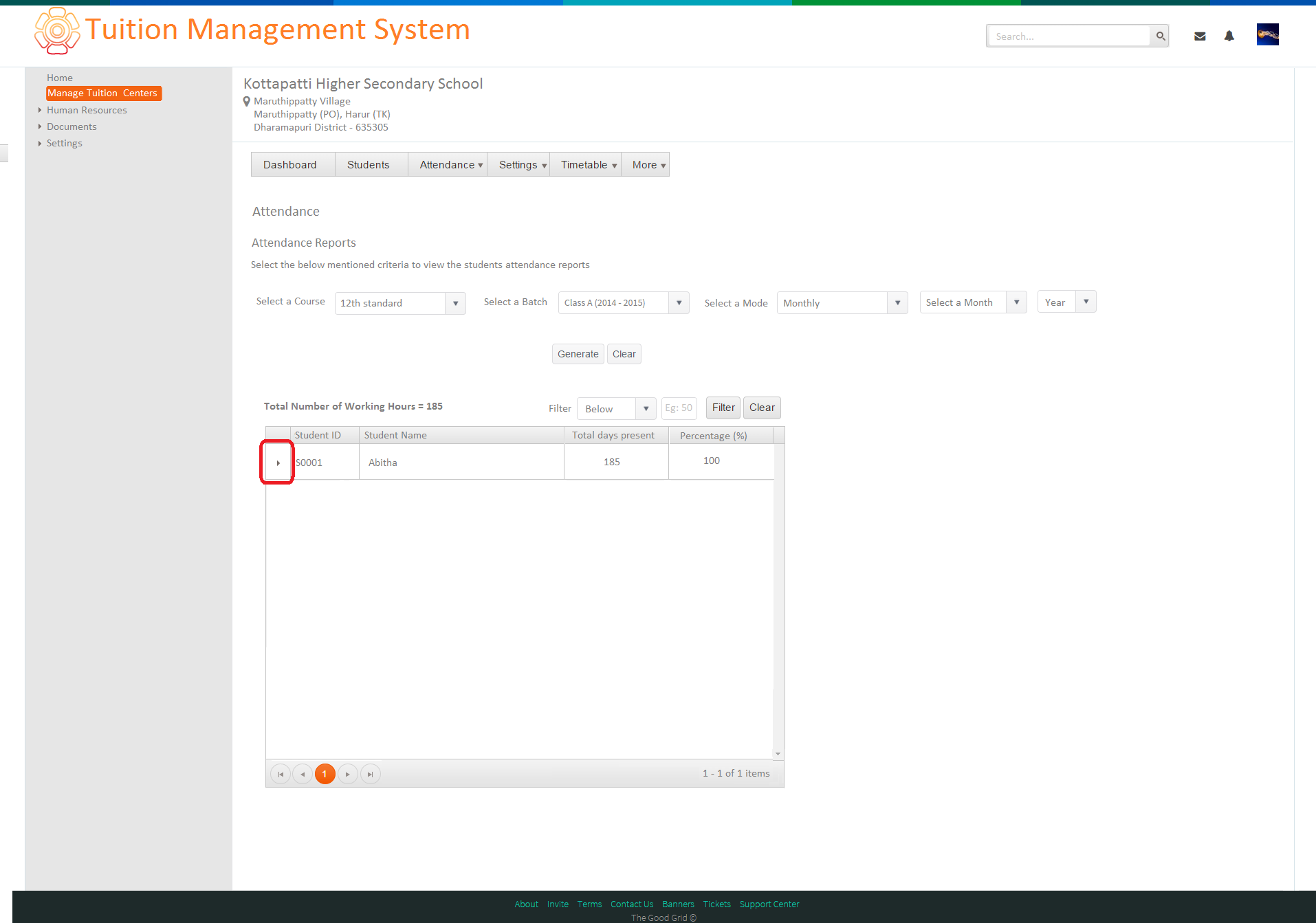Viewport: 1316px width, 923px height.
Task: Click the Tuition Management System logo
Action: point(57,31)
